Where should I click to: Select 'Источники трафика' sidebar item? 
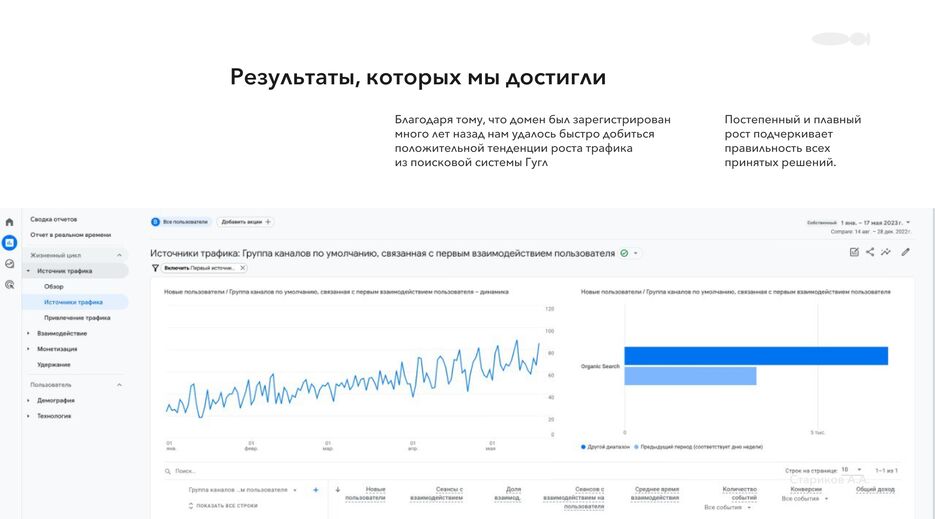point(75,302)
